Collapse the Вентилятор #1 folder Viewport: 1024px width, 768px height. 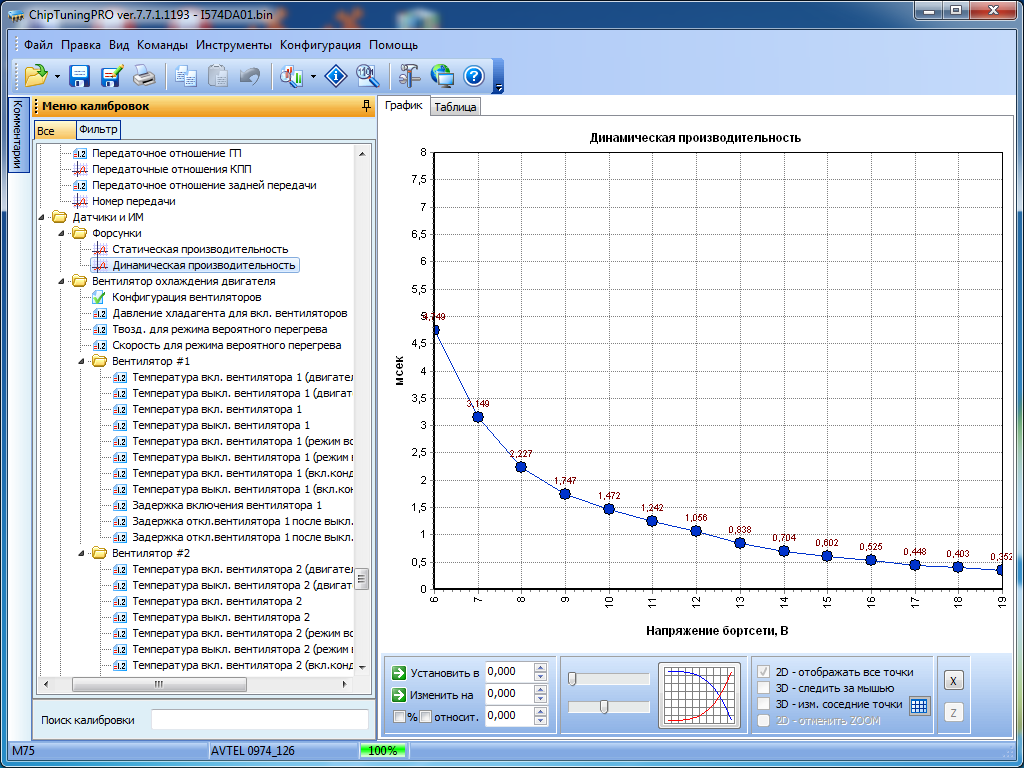pyautogui.click(x=83, y=361)
